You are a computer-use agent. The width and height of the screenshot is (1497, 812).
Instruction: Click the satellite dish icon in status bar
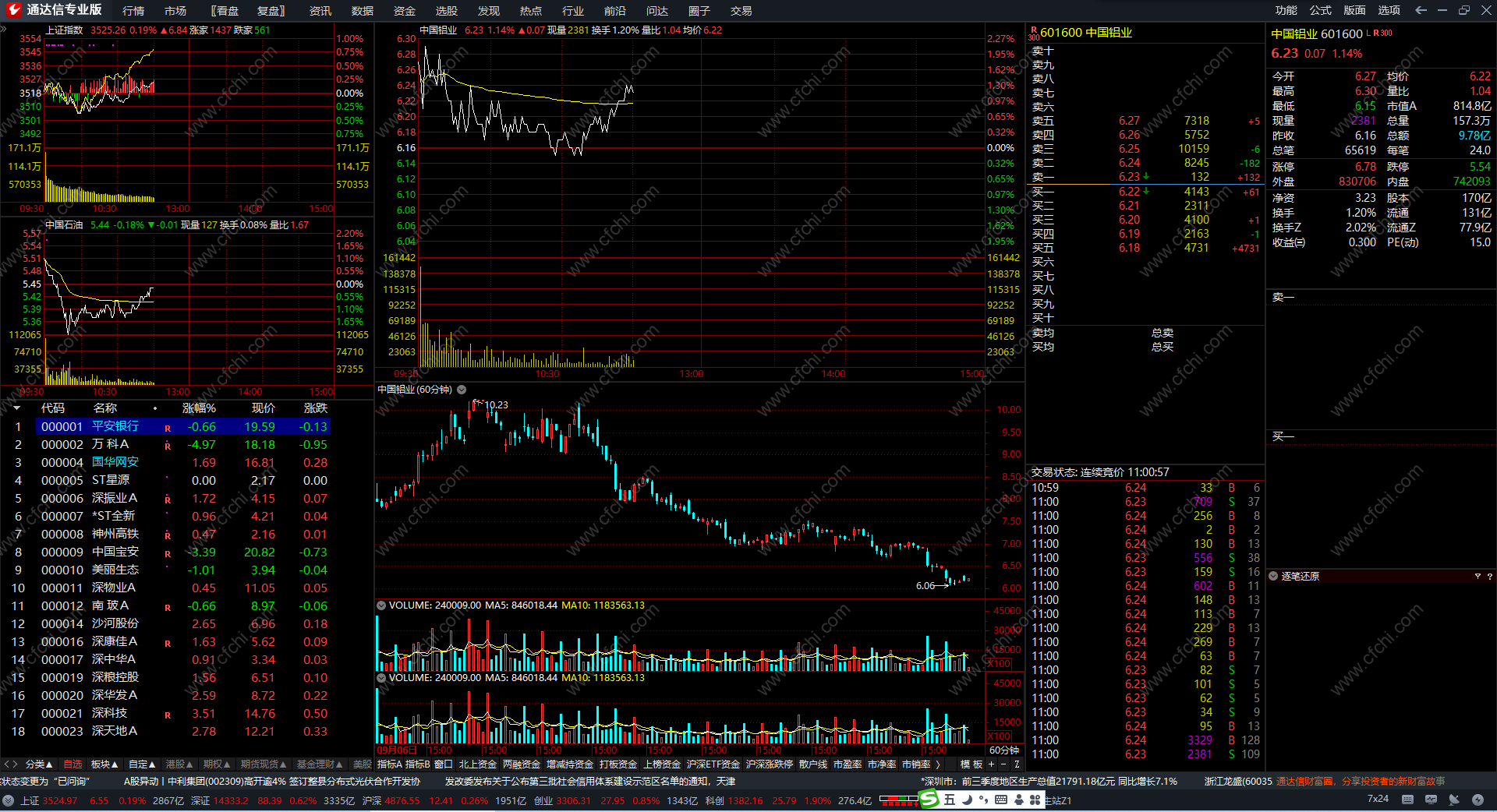(x=1454, y=800)
